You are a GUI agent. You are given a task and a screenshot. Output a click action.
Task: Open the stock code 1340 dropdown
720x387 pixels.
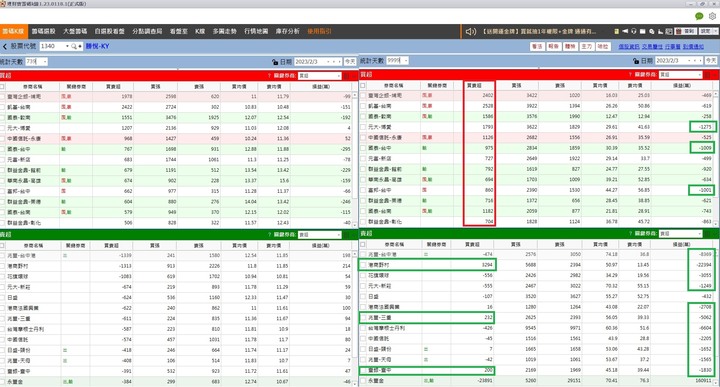[67, 46]
